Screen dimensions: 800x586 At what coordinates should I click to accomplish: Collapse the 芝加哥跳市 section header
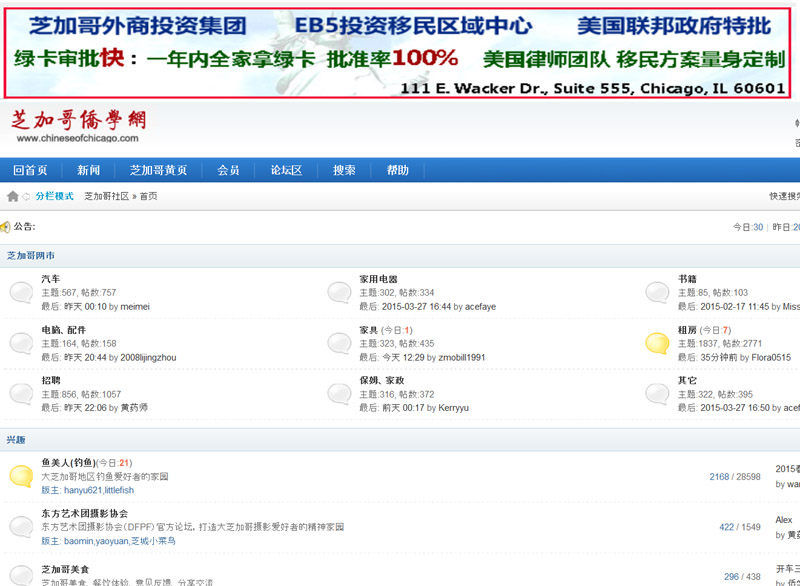[x=31, y=257]
